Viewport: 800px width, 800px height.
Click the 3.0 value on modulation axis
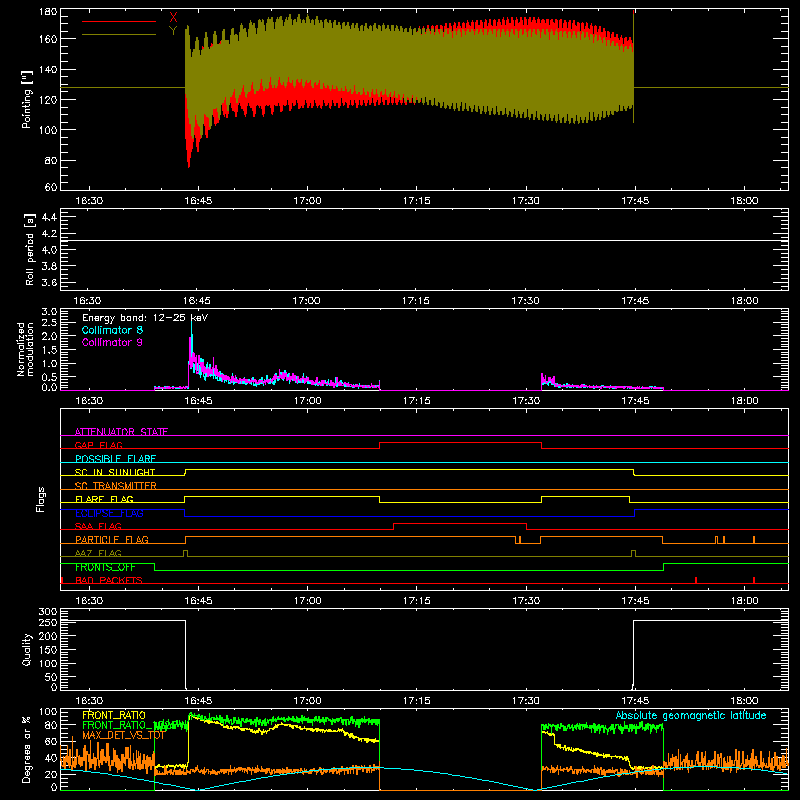(x=49, y=312)
